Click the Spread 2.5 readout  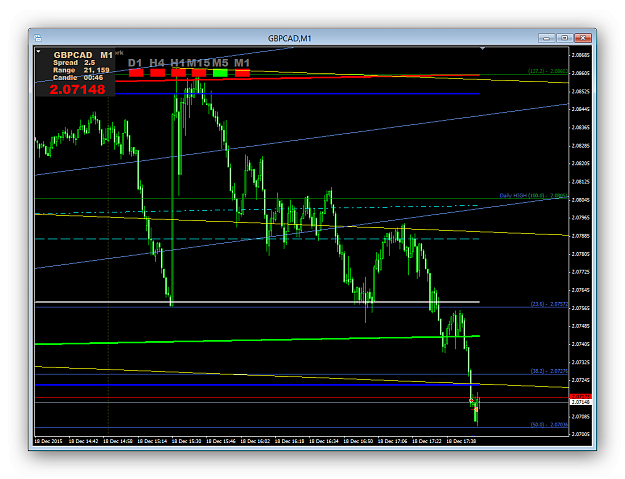pos(74,63)
